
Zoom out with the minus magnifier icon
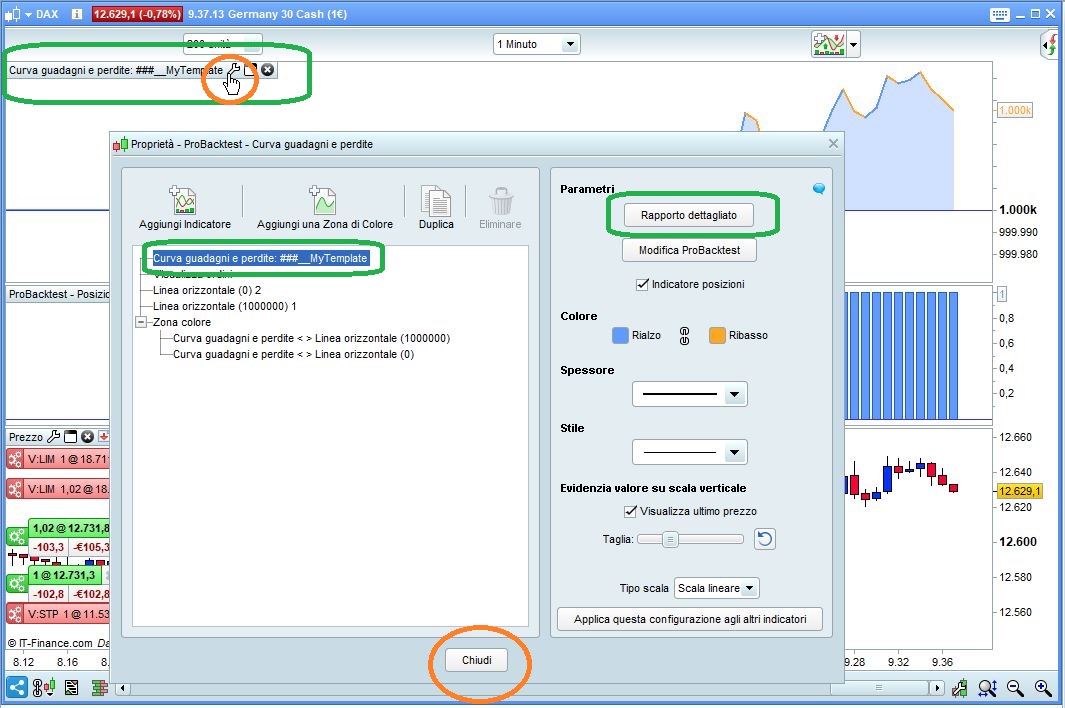click(1015, 688)
